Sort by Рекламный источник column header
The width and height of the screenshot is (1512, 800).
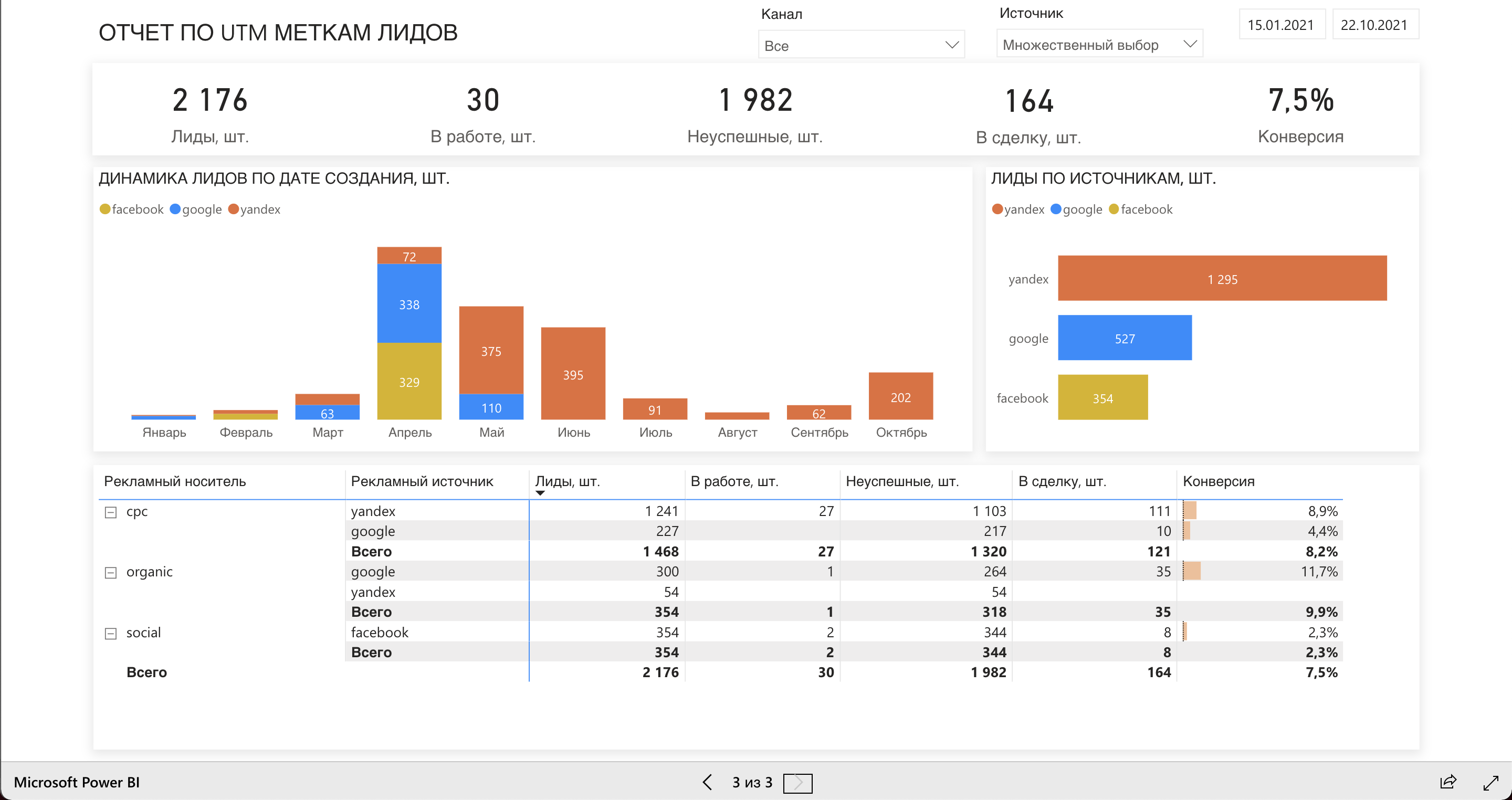pyautogui.click(x=422, y=481)
